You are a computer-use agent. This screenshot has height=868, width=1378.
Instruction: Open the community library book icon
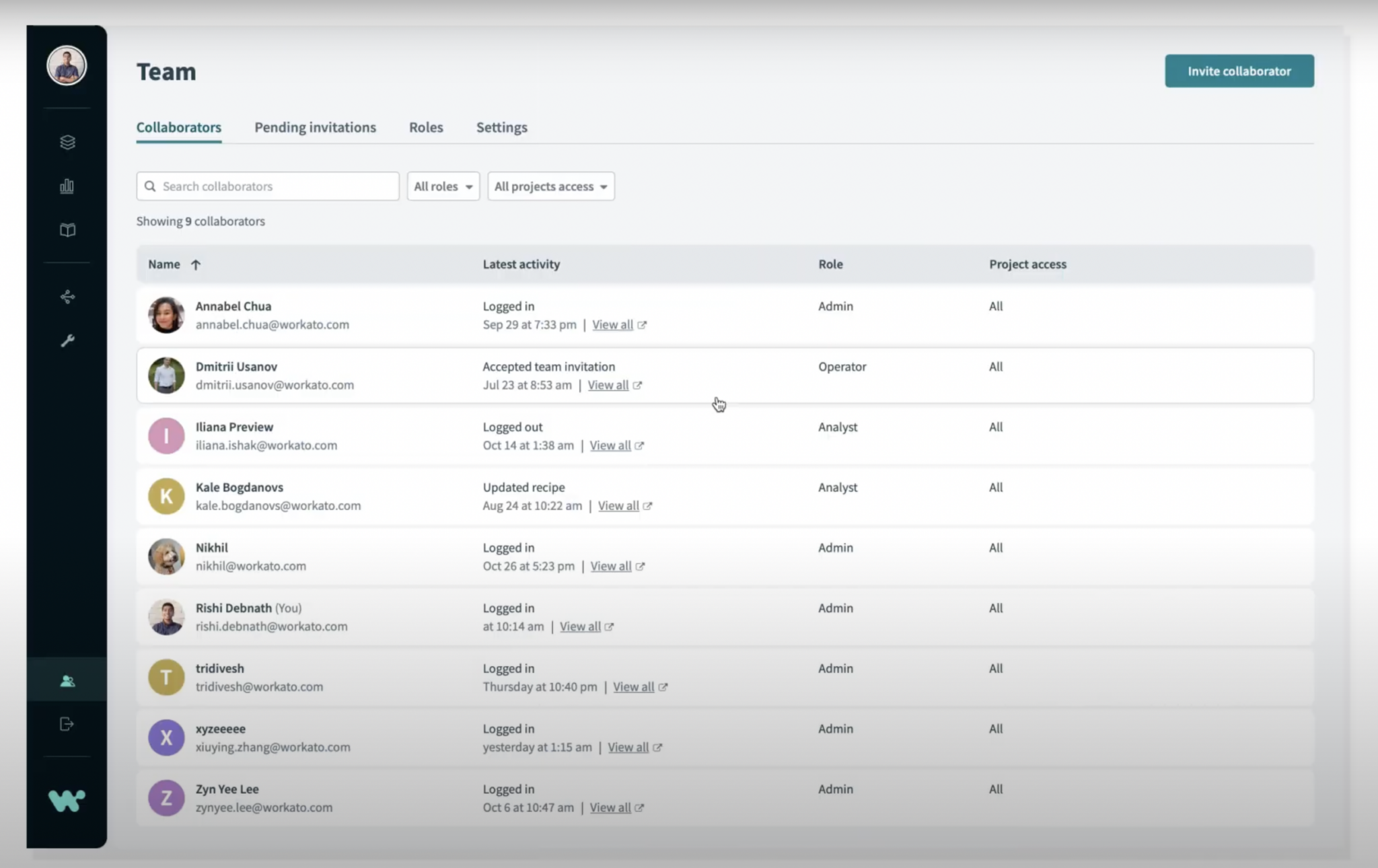pyautogui.click(x=67, y=230)
